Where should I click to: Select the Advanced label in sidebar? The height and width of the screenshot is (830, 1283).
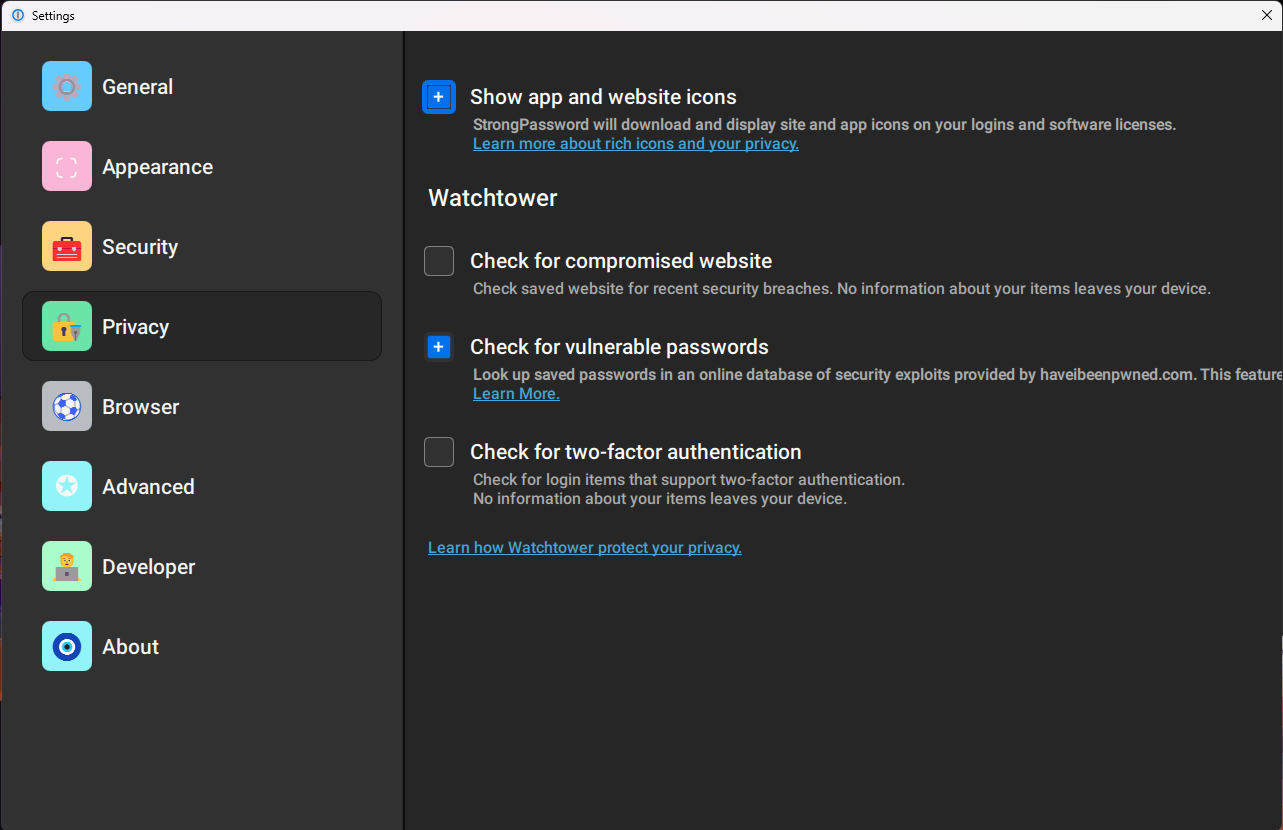(148, 487)
